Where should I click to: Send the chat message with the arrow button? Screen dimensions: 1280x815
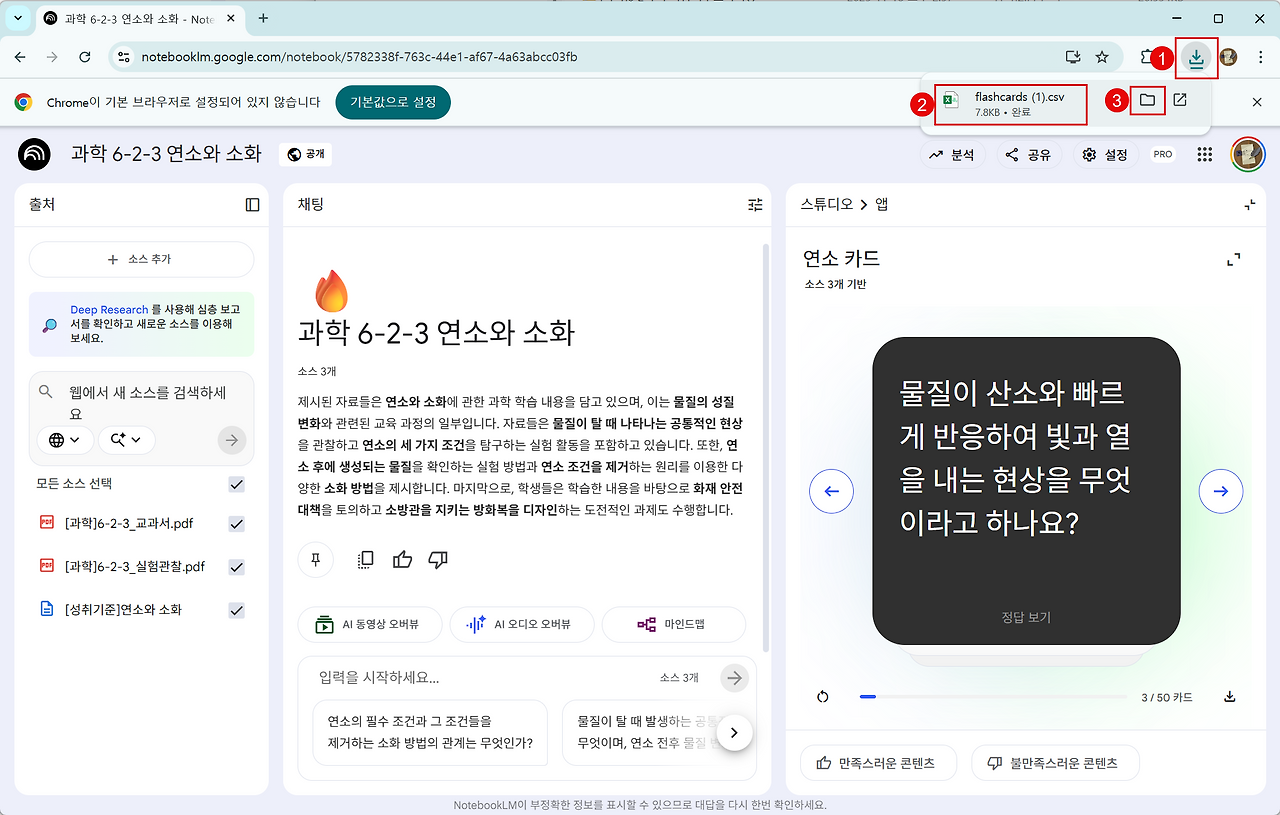click(735, 678)
